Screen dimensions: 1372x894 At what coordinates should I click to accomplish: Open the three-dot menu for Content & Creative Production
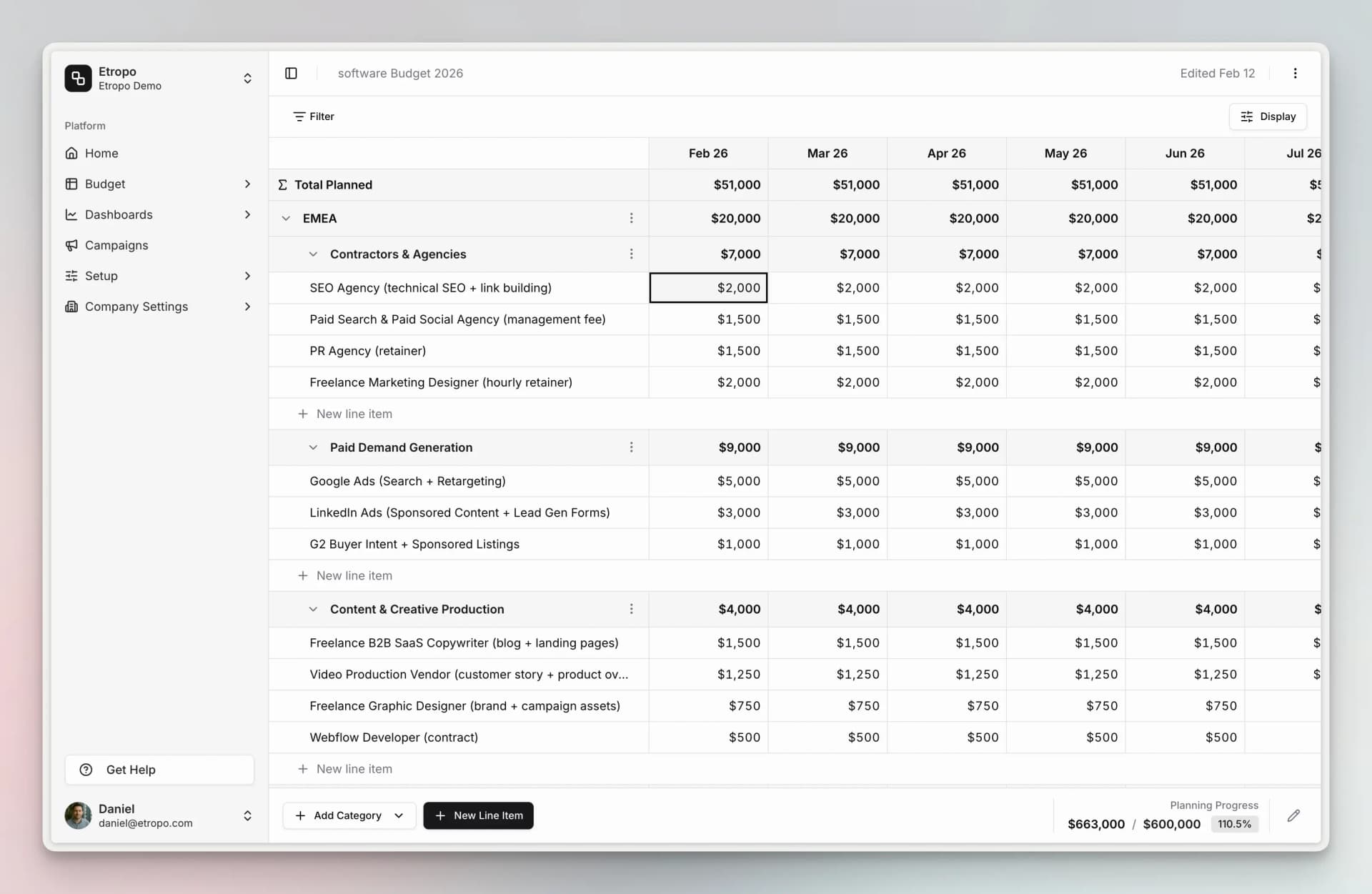pyautogui.click(x=632, y=609)
